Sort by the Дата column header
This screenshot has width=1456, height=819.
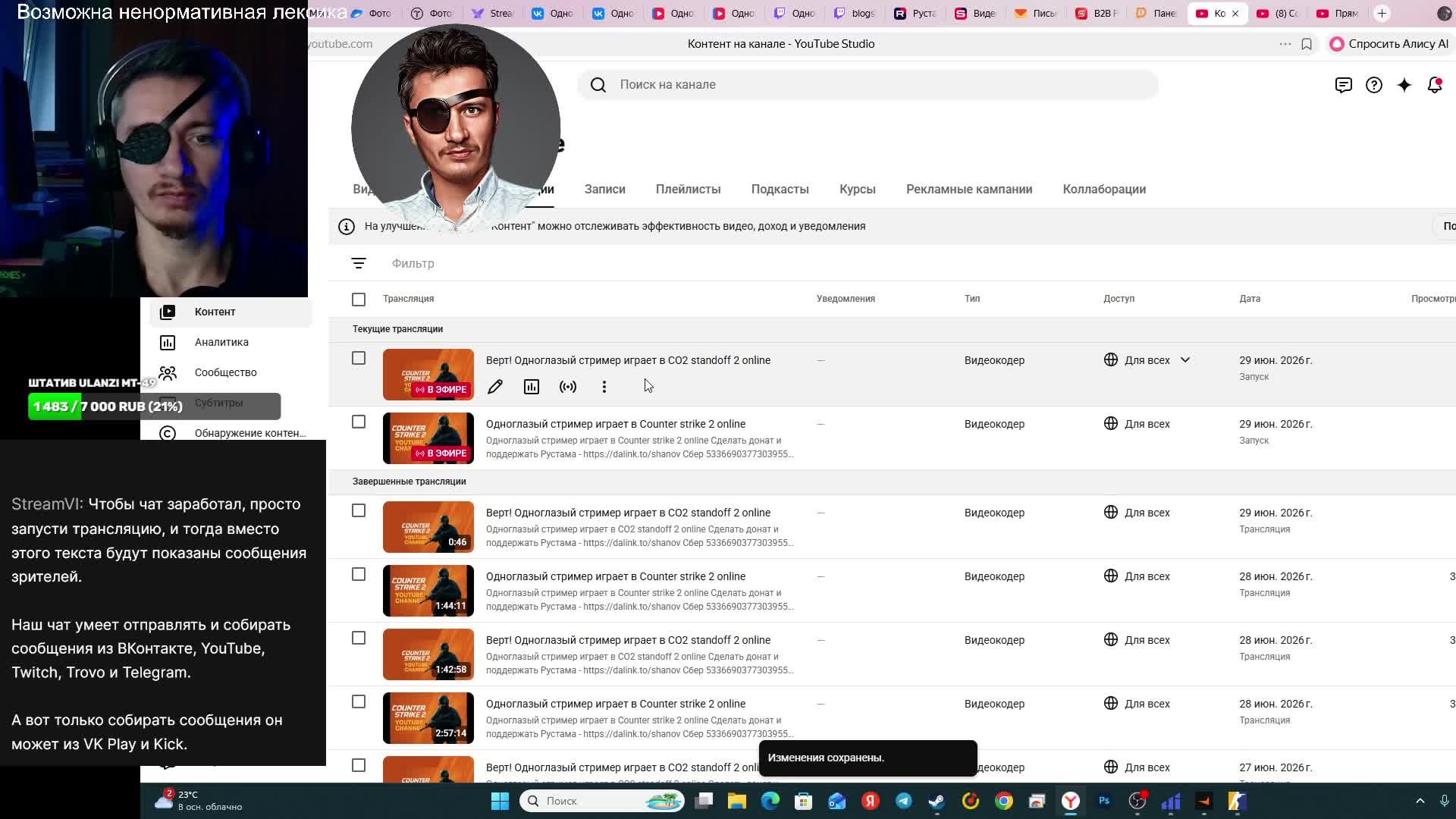pyautogui.click(x=1250, y=299)
